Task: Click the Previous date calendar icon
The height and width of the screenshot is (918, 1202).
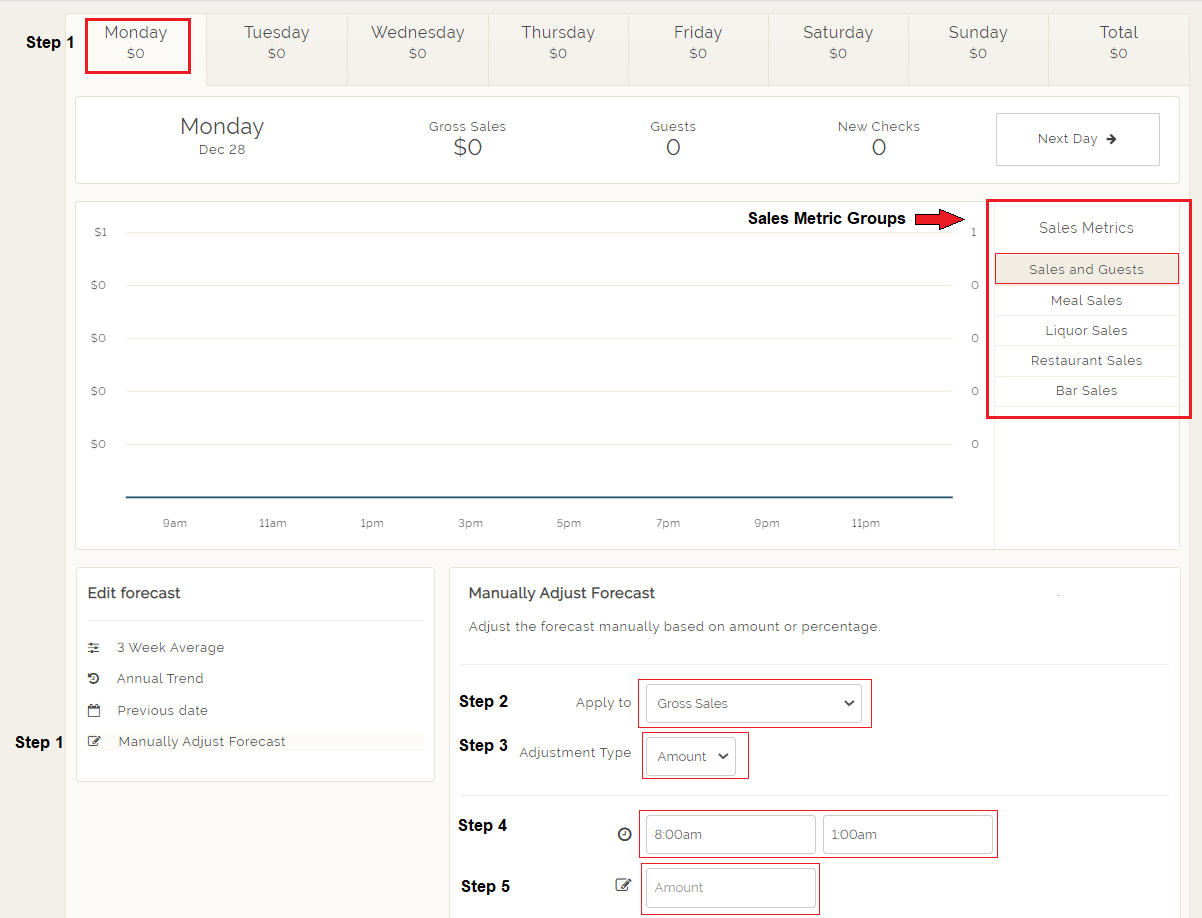Action: pyautogui.click(x=94, y=711)
